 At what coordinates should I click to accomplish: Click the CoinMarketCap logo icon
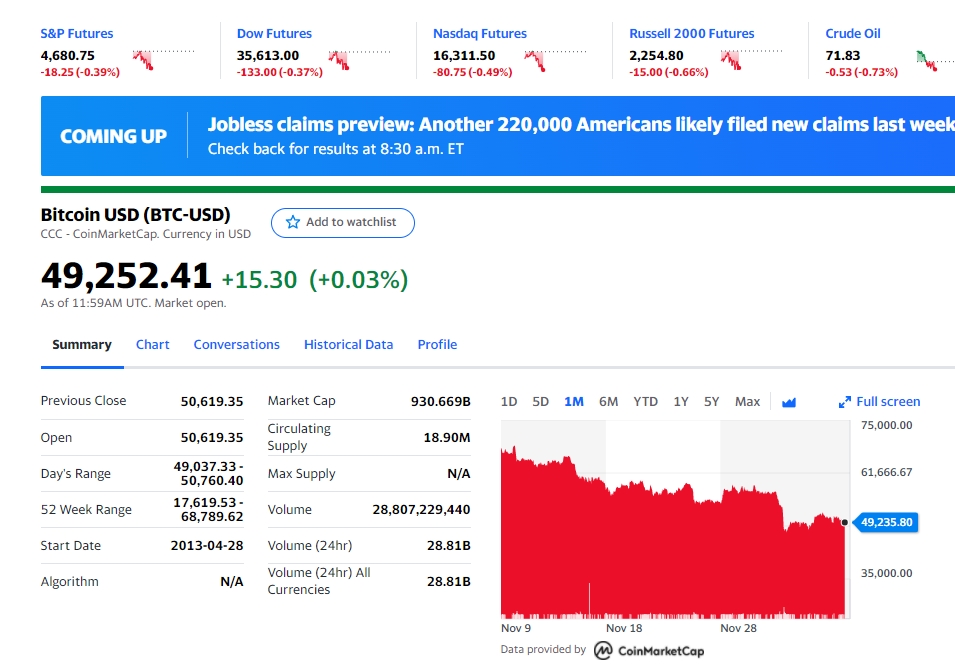tap(603, 650)
